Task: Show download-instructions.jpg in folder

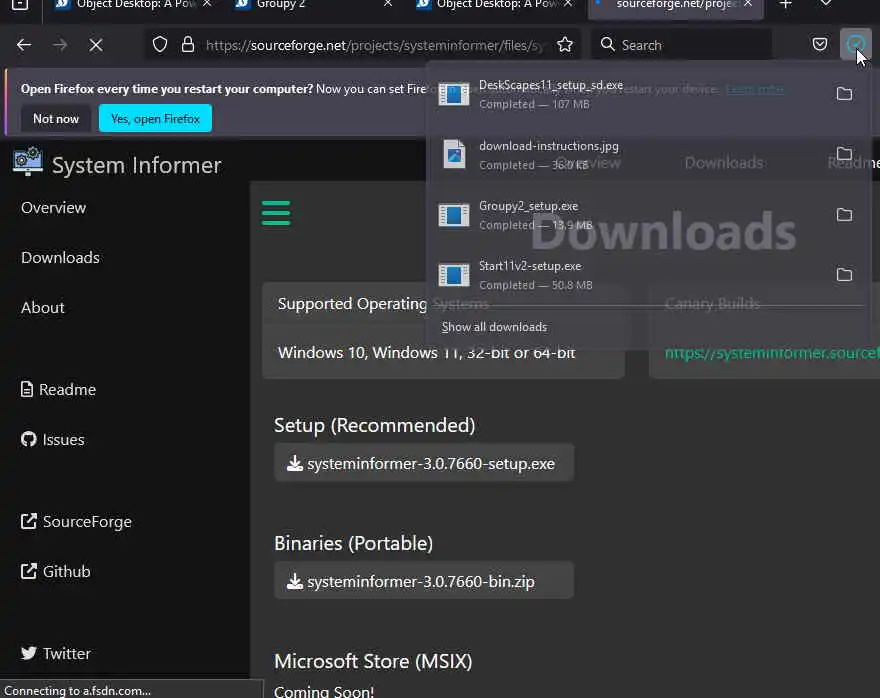Action: point(844,154)
